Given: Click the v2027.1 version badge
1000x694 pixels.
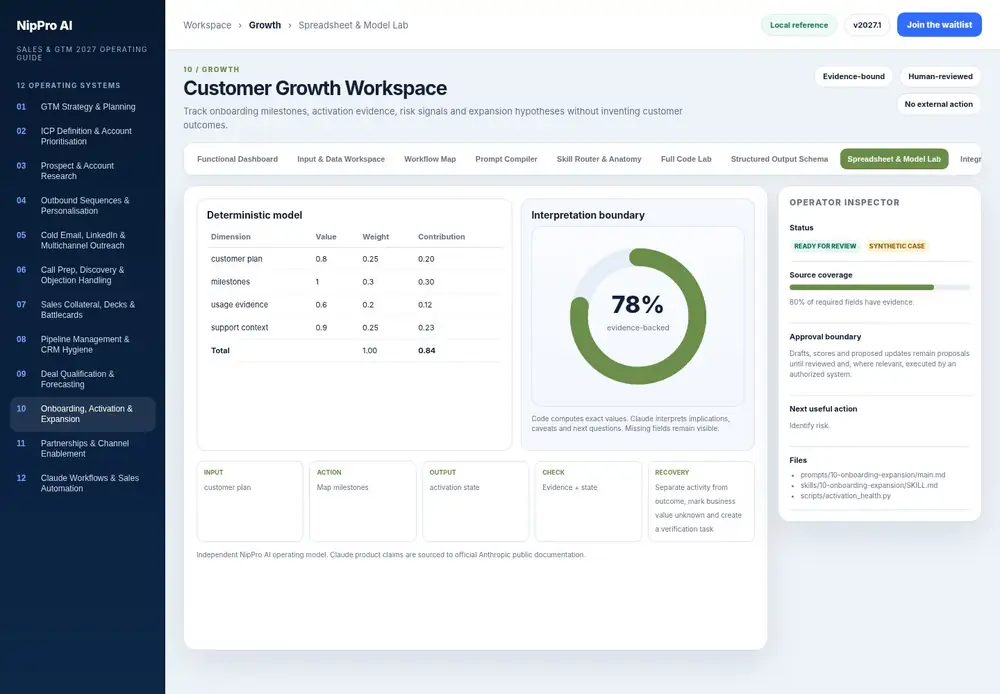Looking at the screenshot, I should (867, 25).
